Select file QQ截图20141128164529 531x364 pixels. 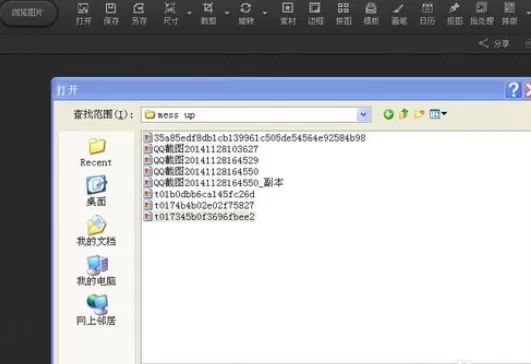point(201,160)
